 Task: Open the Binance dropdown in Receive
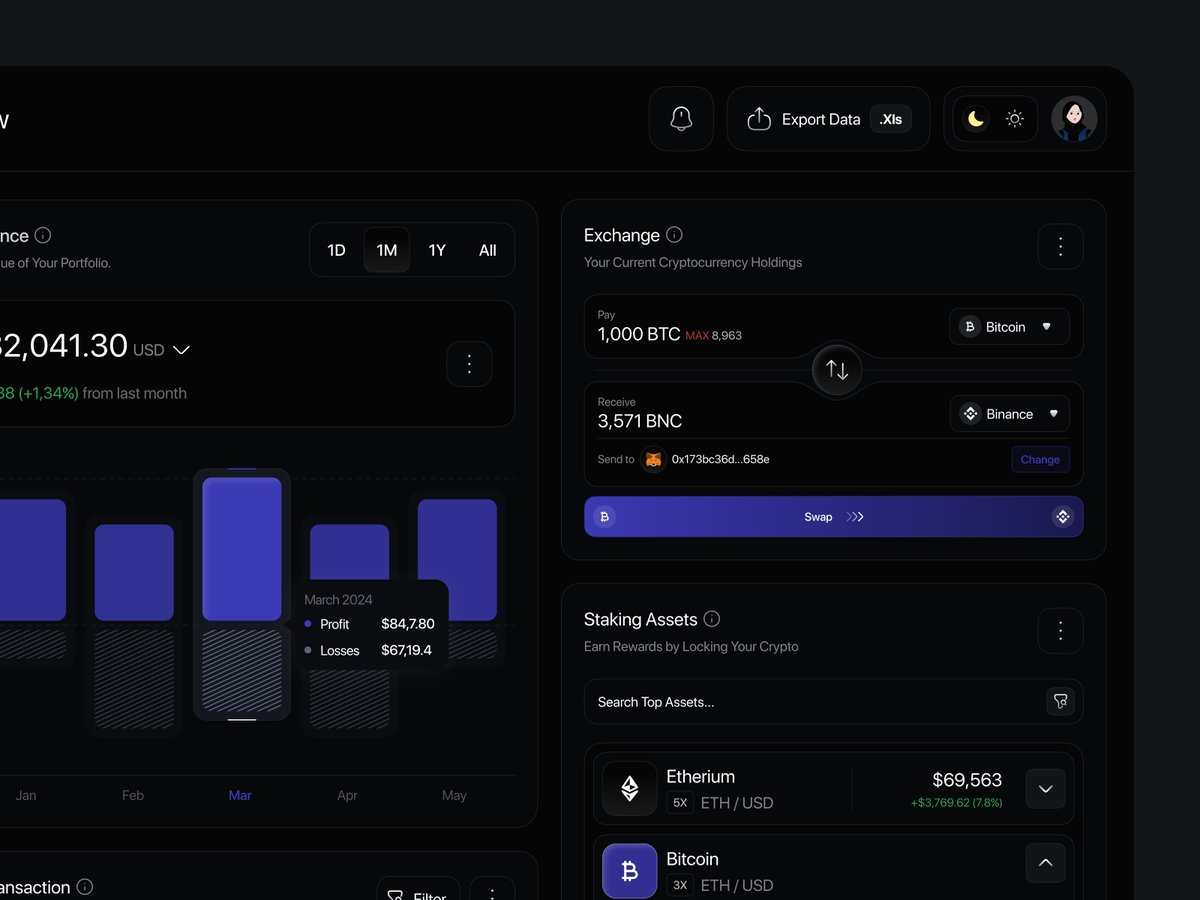[1009, 413]
